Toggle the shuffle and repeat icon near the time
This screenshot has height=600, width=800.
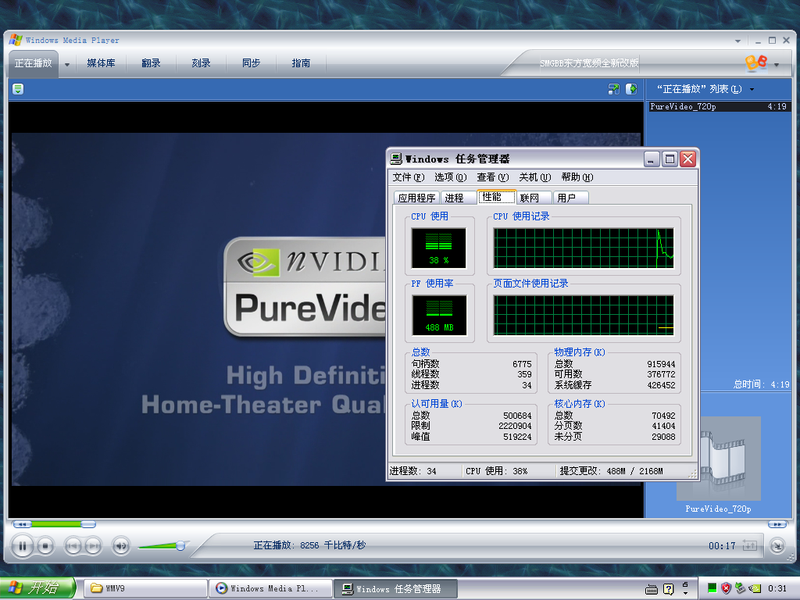pos(749,546)
